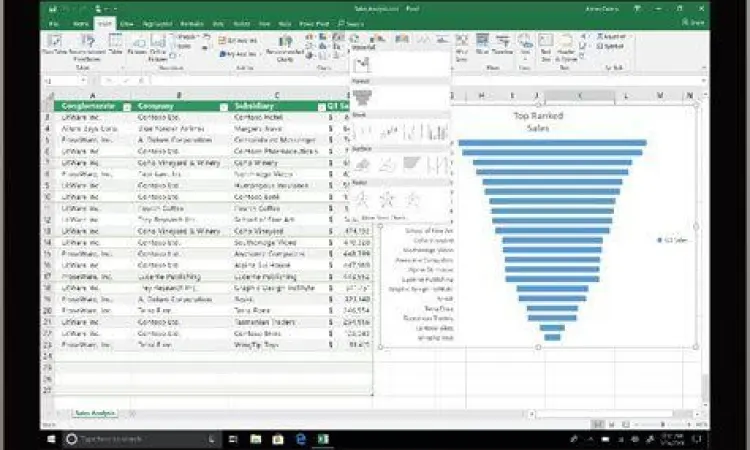The image size is (750, 450).
Task: Select the chart legend entry
Action: (x=673, y=240)
